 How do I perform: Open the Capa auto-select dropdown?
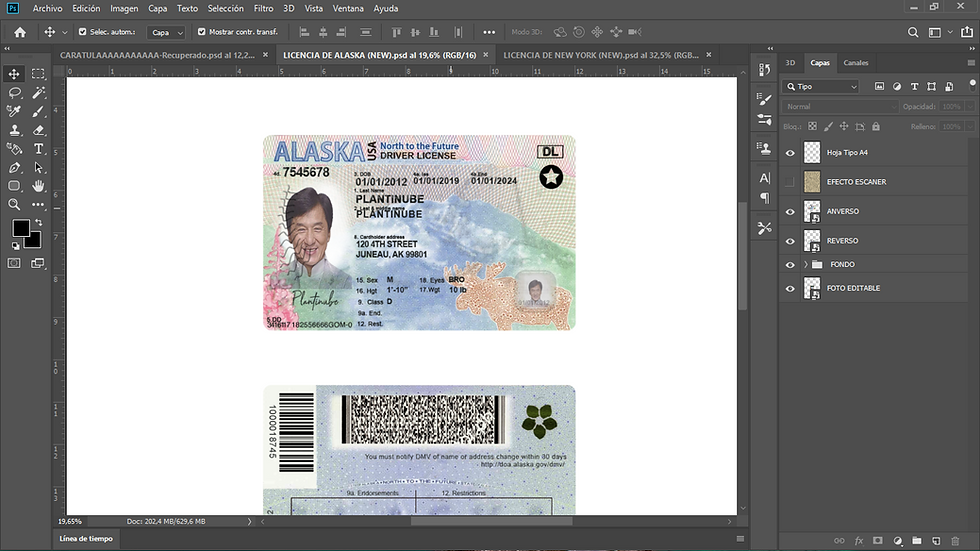click(x=167, y=32)
